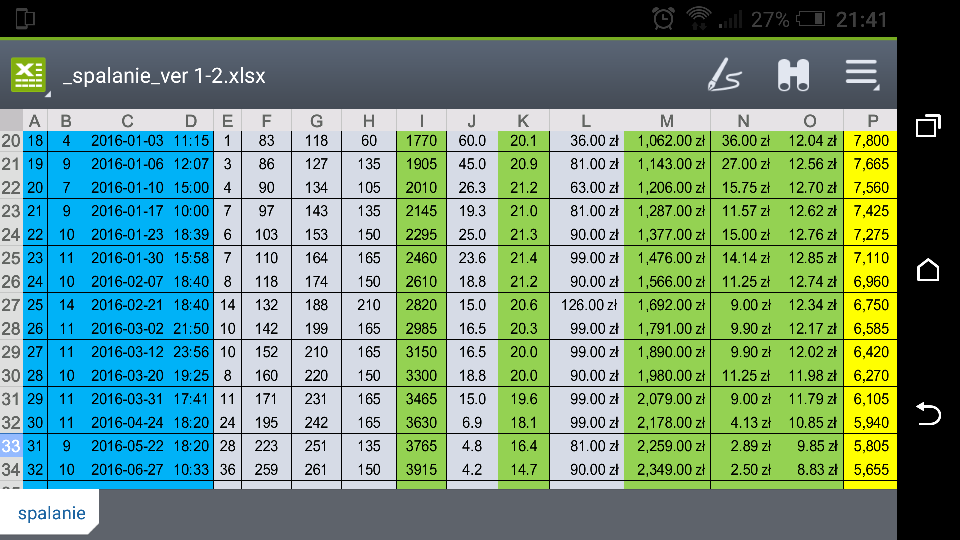Tap the Android recent apps button
The height and width of the screenshot is (540, 960).
point(928,126)
